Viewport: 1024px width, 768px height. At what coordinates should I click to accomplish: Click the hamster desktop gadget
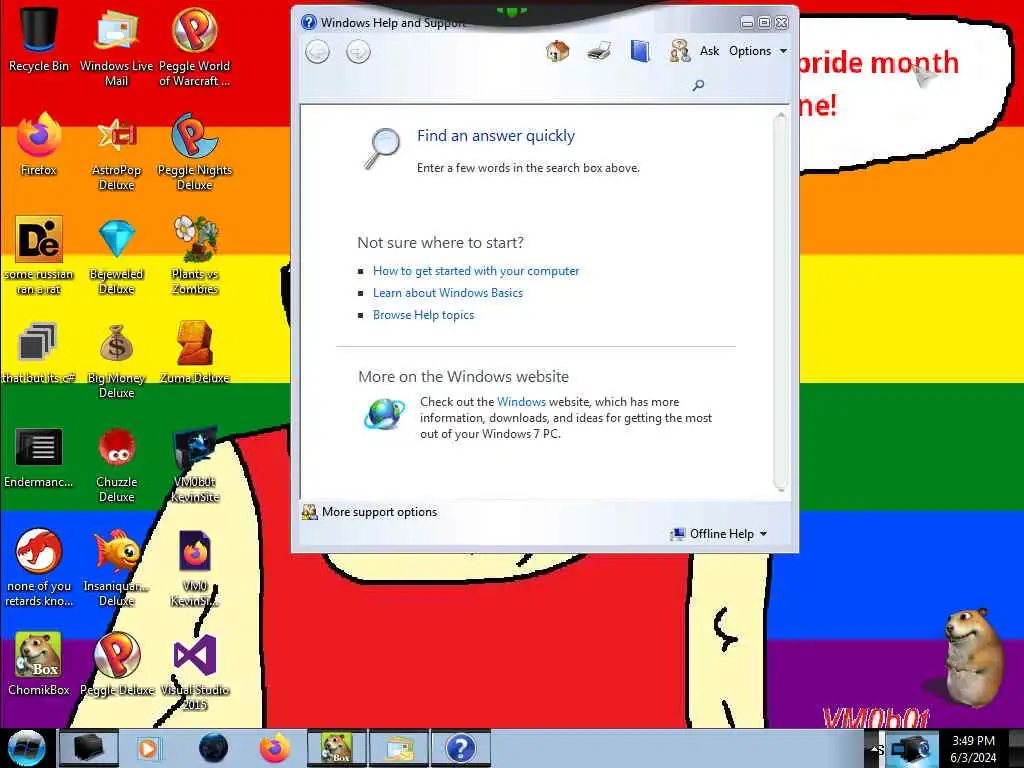[972, 656]
